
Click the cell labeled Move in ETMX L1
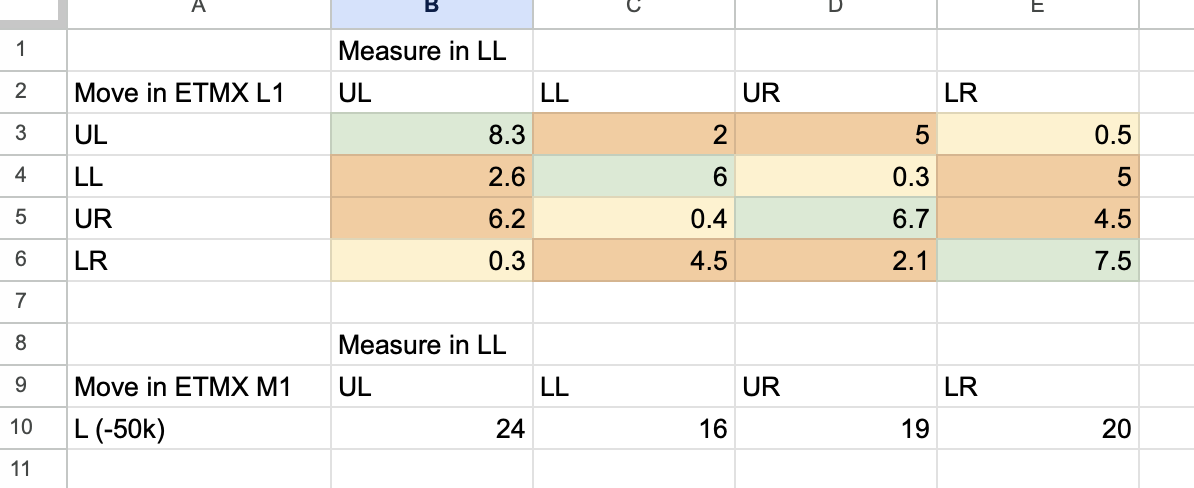(x=200, y=92)
